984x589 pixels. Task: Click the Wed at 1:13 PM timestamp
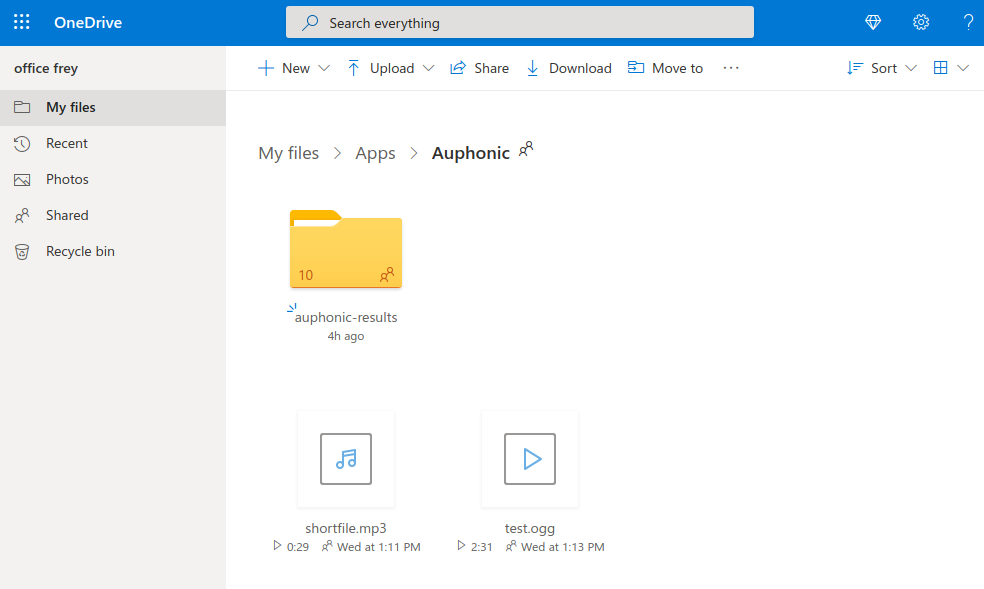[x=563, y=547]
